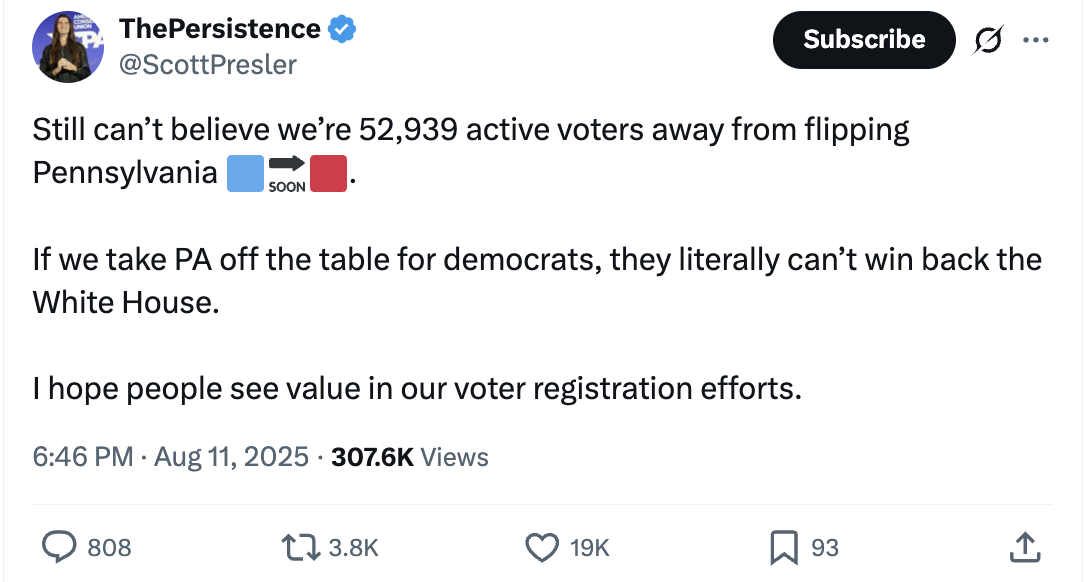This screenshot has width=1084, height=582.
Task: Click the 19K likes count
Action: tap(589, 547)
